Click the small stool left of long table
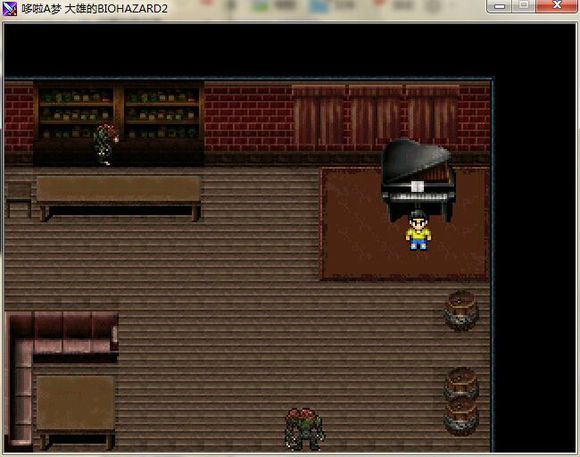The height and width of the screenshot is (457, 580). (18, 198)
